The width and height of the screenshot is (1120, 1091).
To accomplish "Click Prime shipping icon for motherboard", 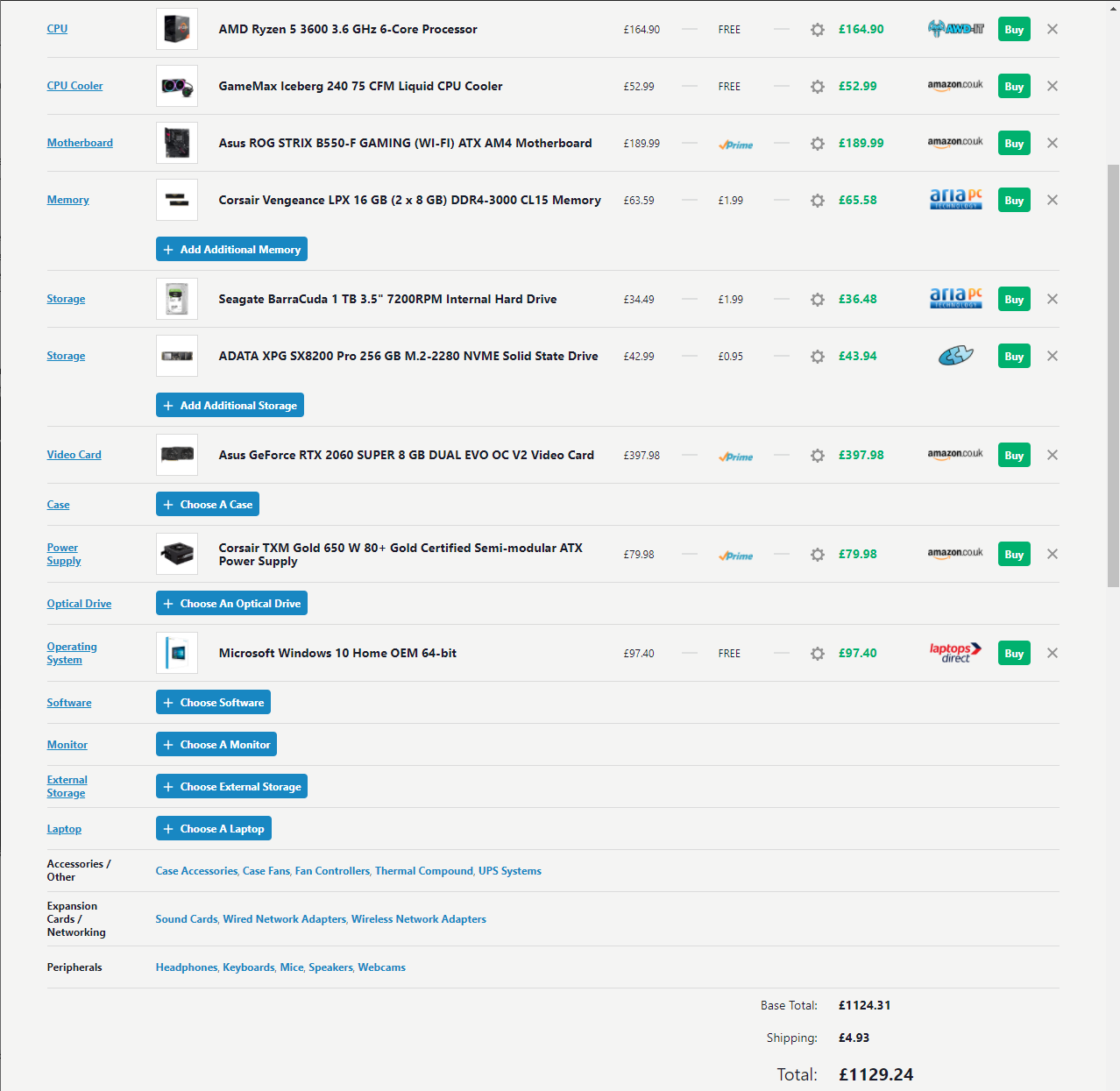I will click(x=736, y=145).
